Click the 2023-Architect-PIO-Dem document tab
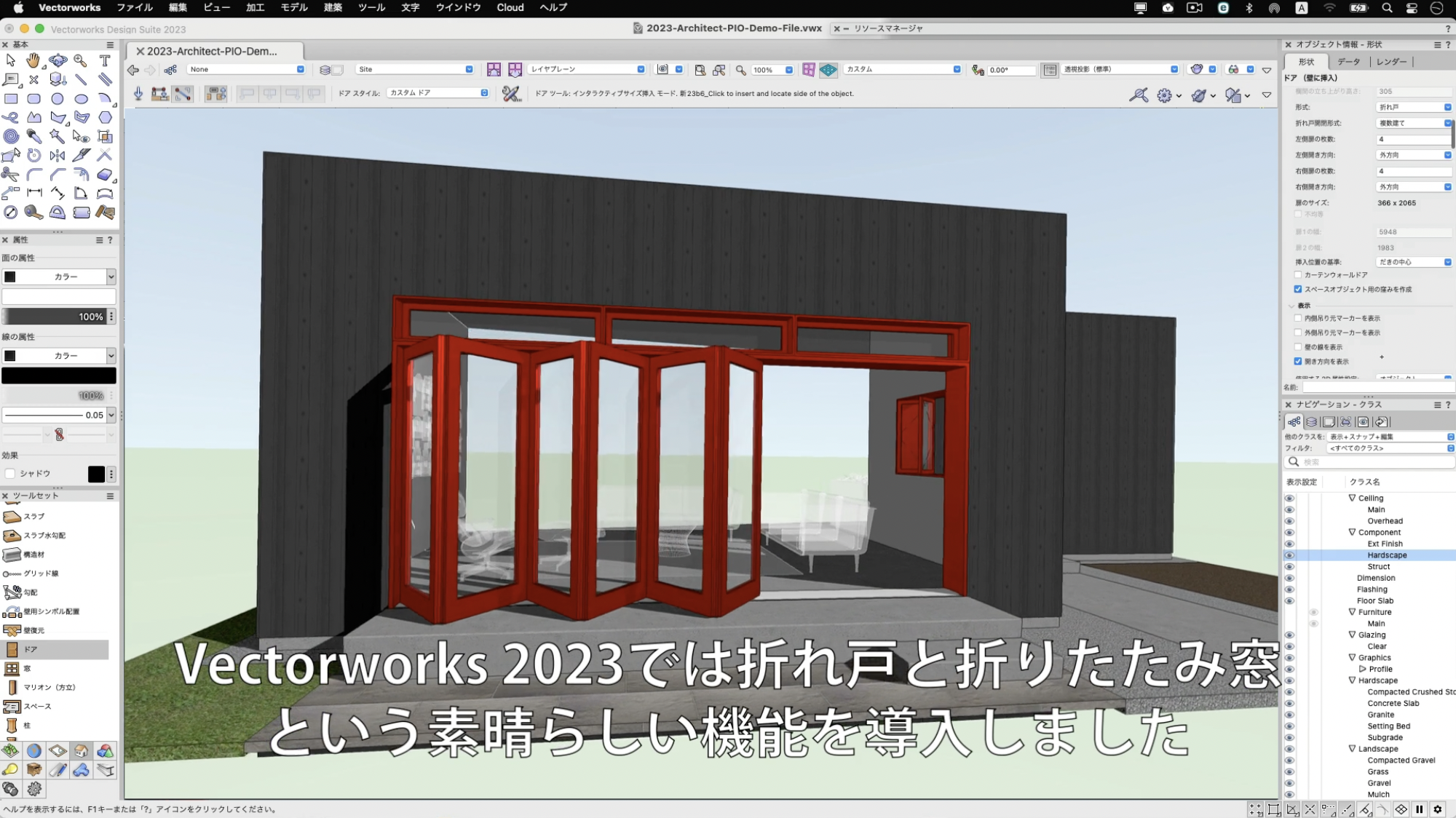 point(214,52)
